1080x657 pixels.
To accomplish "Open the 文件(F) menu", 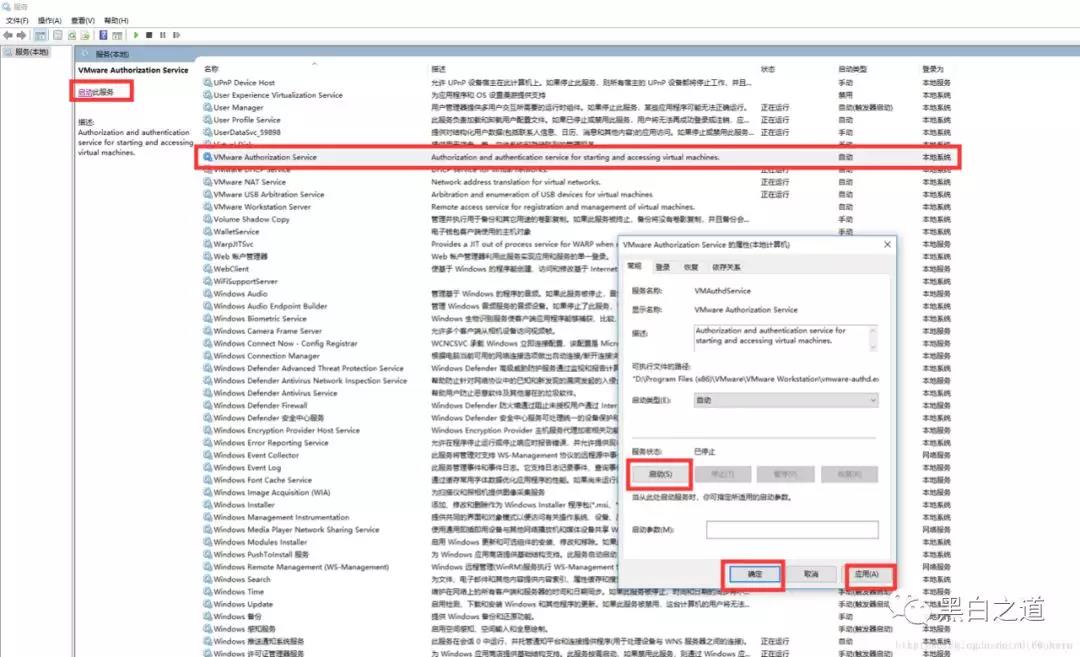I will pos(17,21).
